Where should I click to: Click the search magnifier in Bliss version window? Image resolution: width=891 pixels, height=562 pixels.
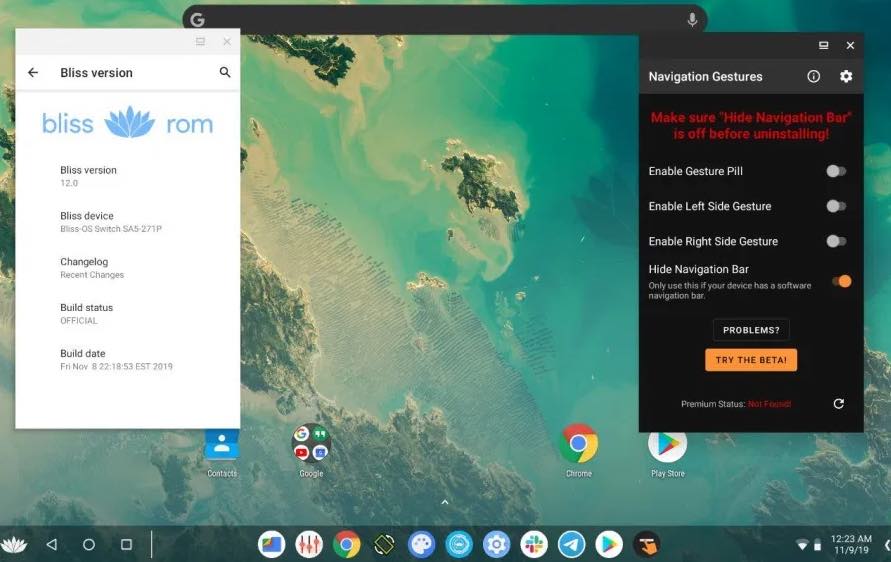click(225, 72)
